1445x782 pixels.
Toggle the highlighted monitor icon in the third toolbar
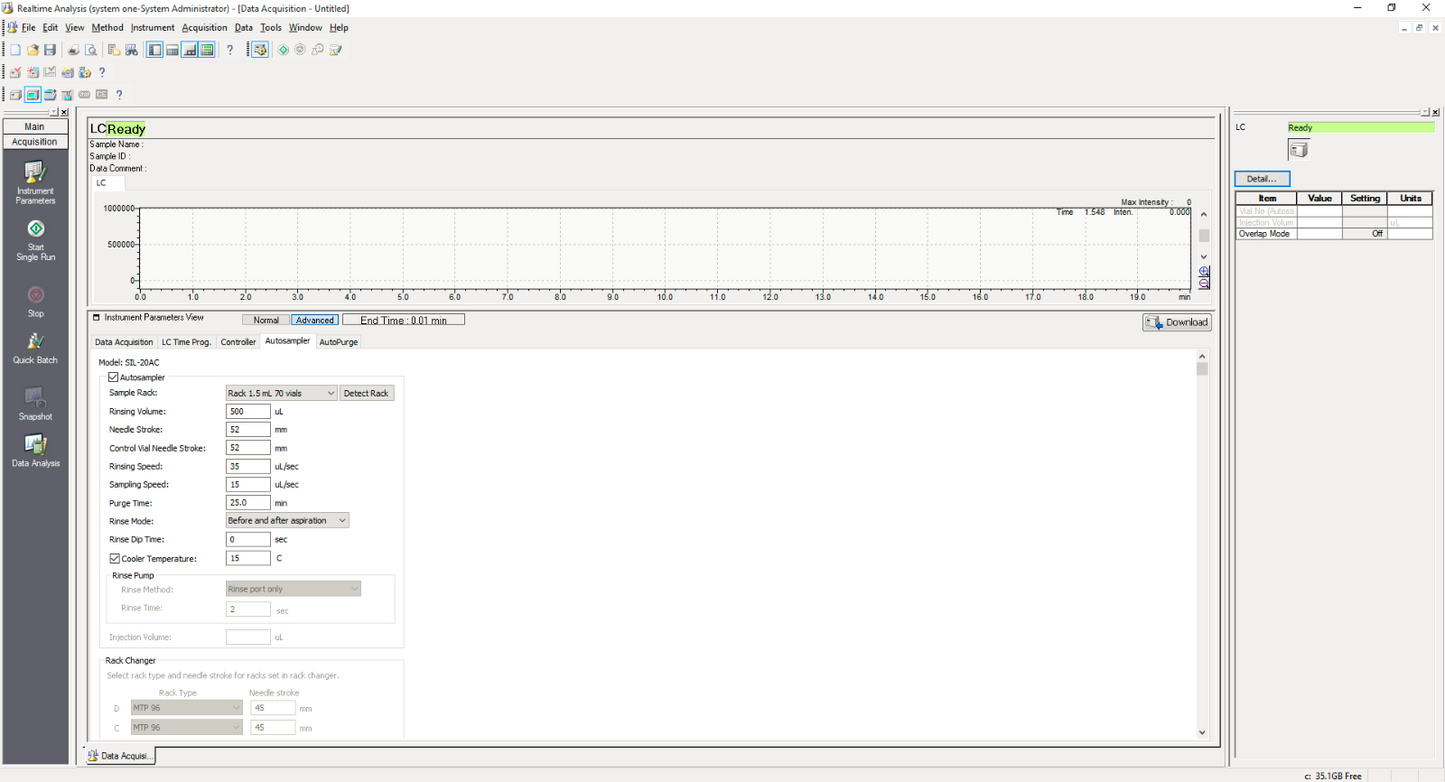(x=32, y=95)
